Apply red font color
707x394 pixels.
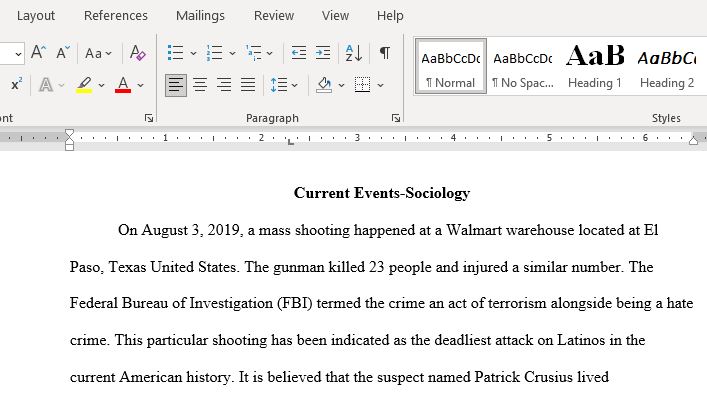[x=123, y=84]
